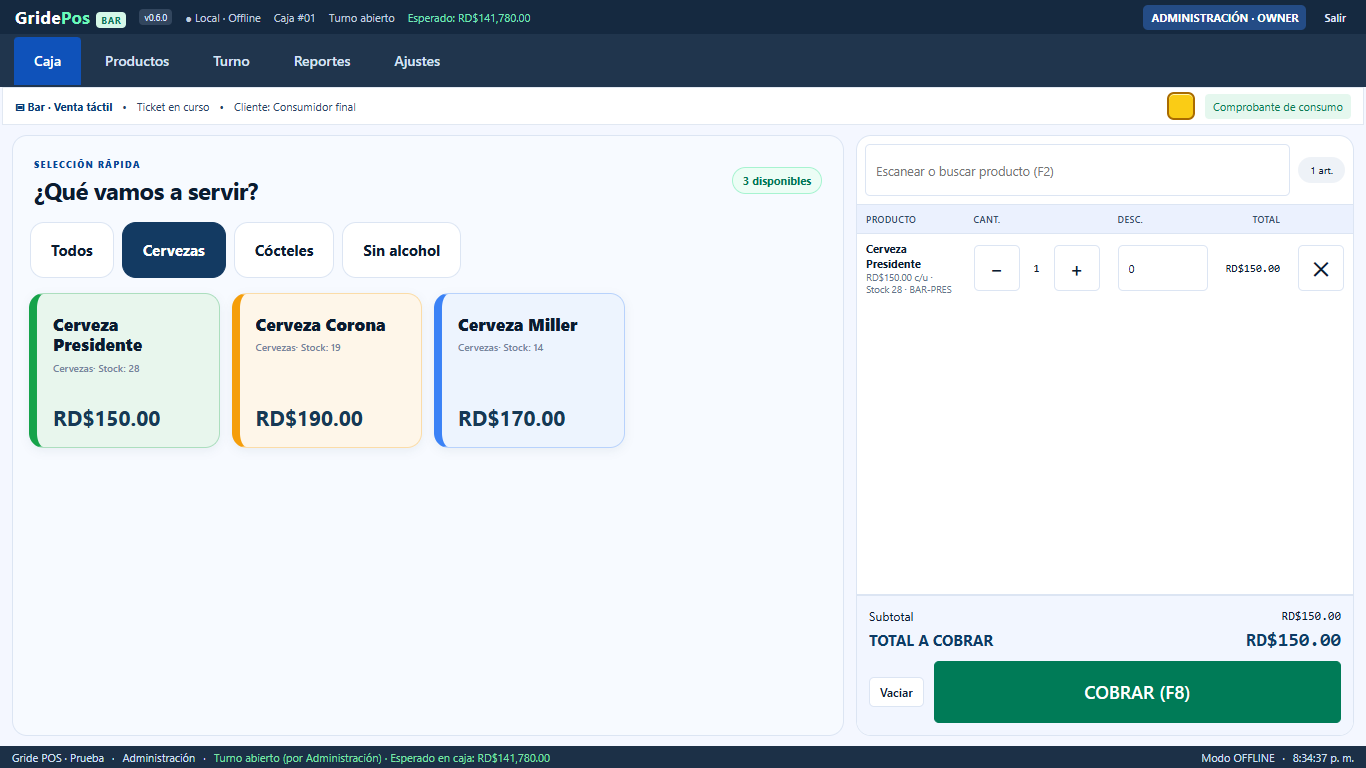The width and height of the screenshot is (1366, 768).
Task: Filter products by Sin alcohol
Action: [x=401, y=250]
